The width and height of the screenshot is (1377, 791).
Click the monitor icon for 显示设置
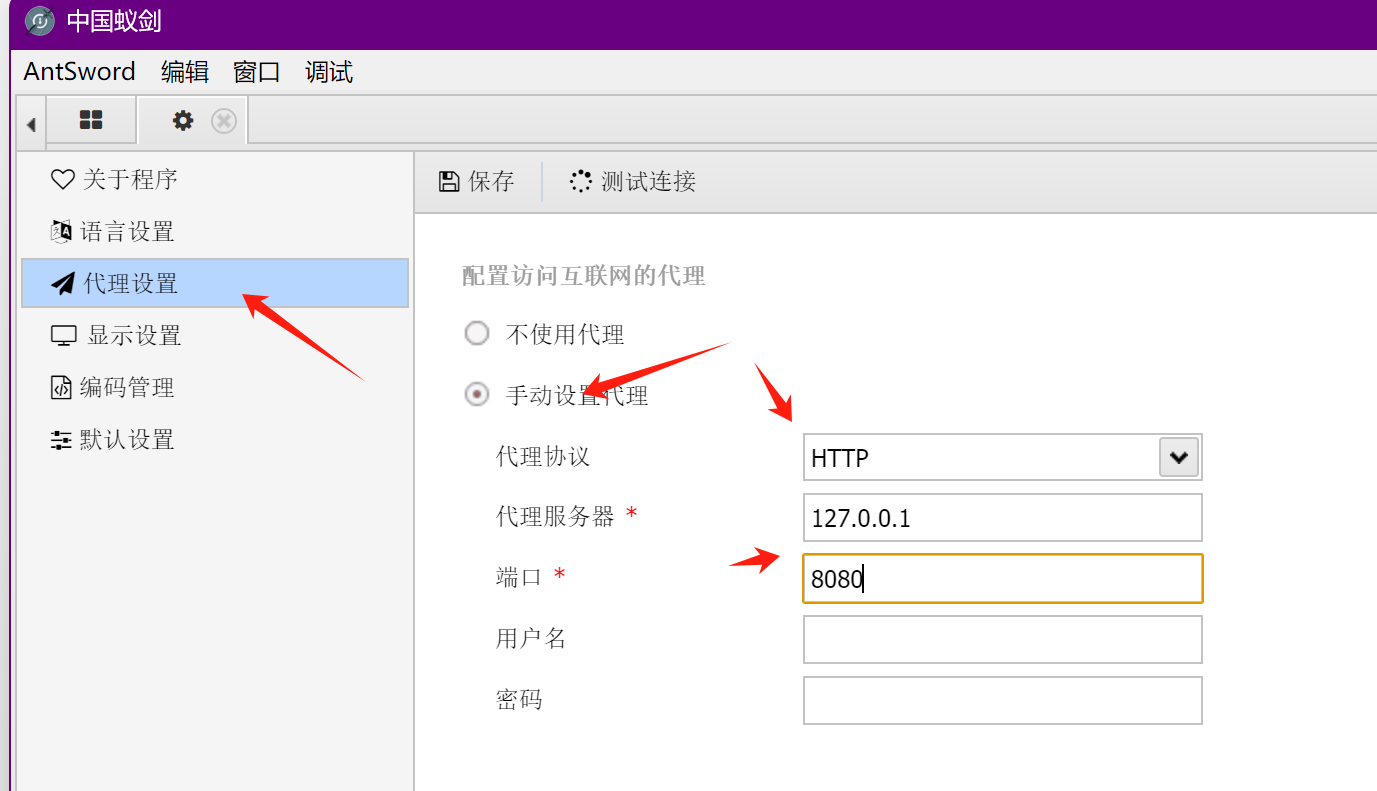point(64,336)
